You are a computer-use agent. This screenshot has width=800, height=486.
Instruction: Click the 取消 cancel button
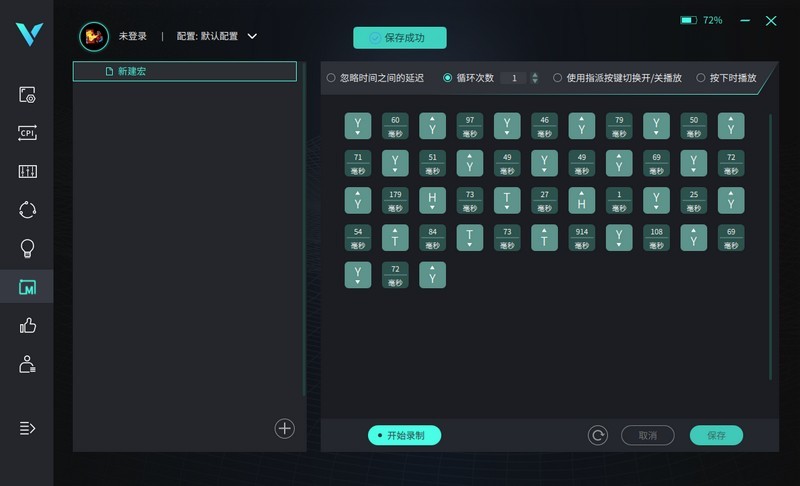pos(647,436)
